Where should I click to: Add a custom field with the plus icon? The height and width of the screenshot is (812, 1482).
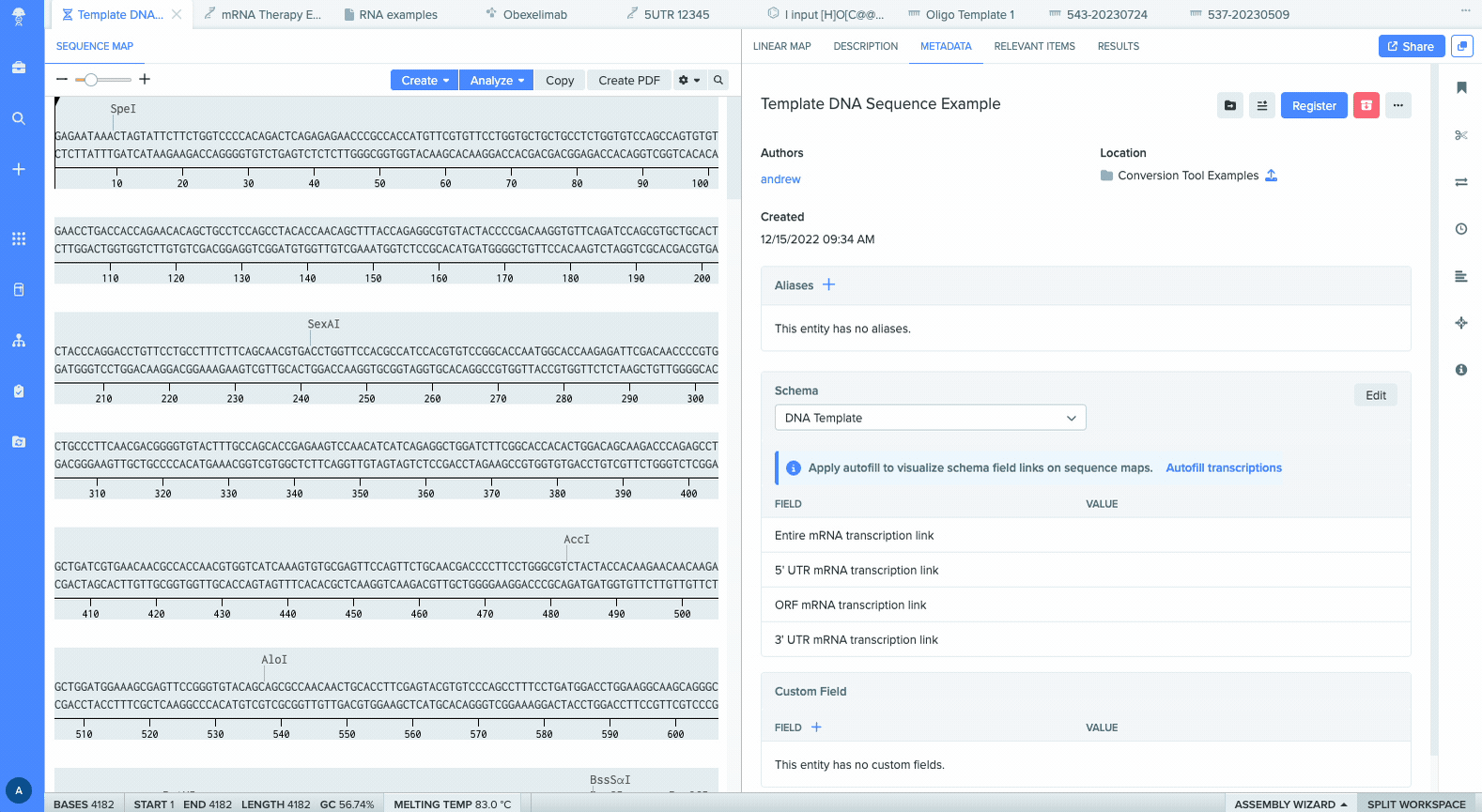[816, 727]
